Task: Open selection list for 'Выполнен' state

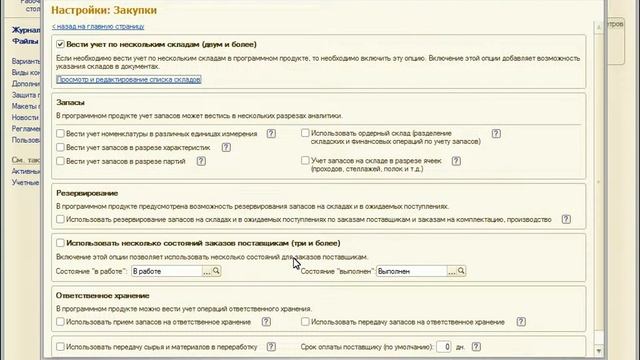Action: pyautogui.click(x=452, y=271)
